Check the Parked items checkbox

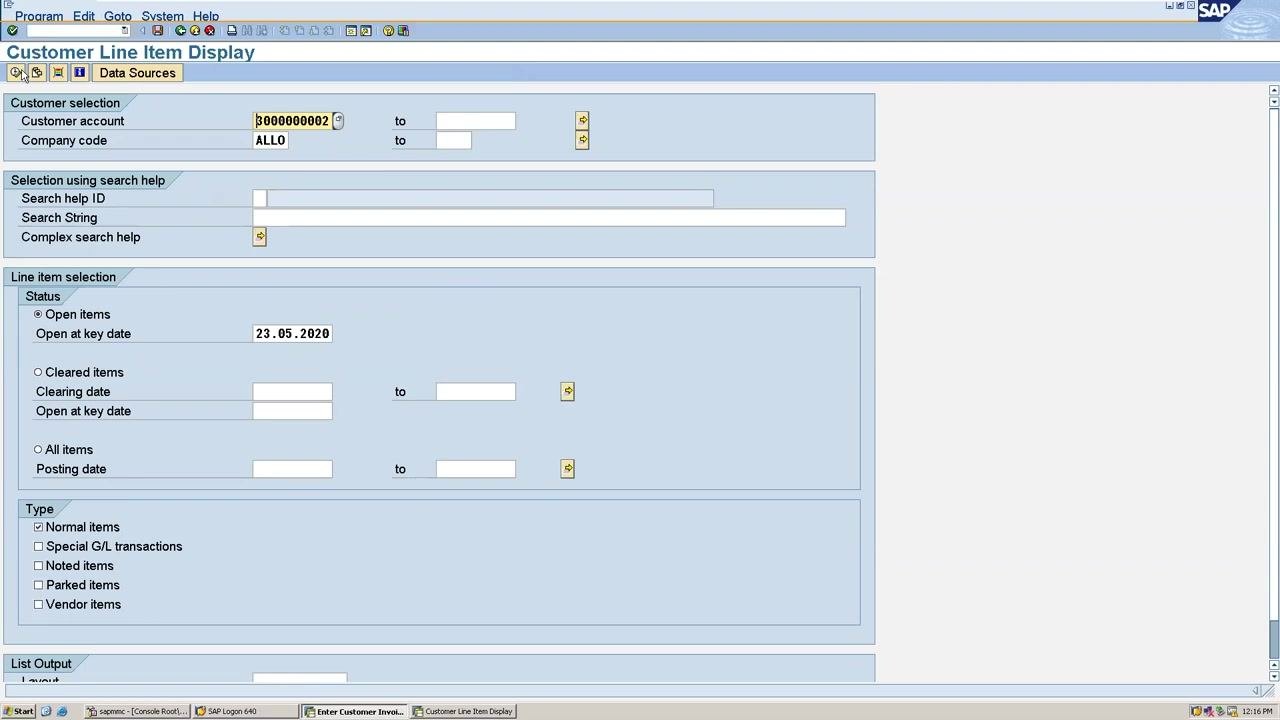pyautogui.click(x=38, y=585)
